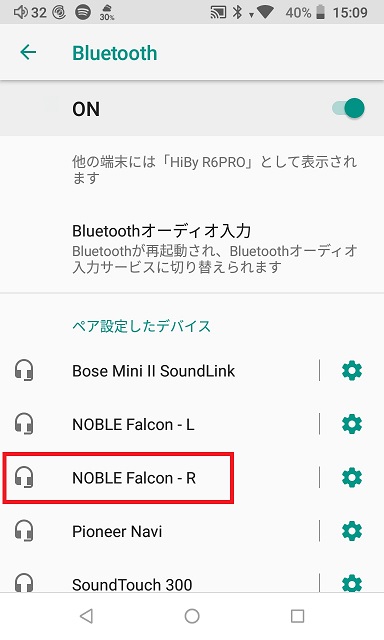The width and height of the screenshot is (384, 640).
Task: Connect to NOBLE Falcon - R device
Action: click(x=159, y=478)
